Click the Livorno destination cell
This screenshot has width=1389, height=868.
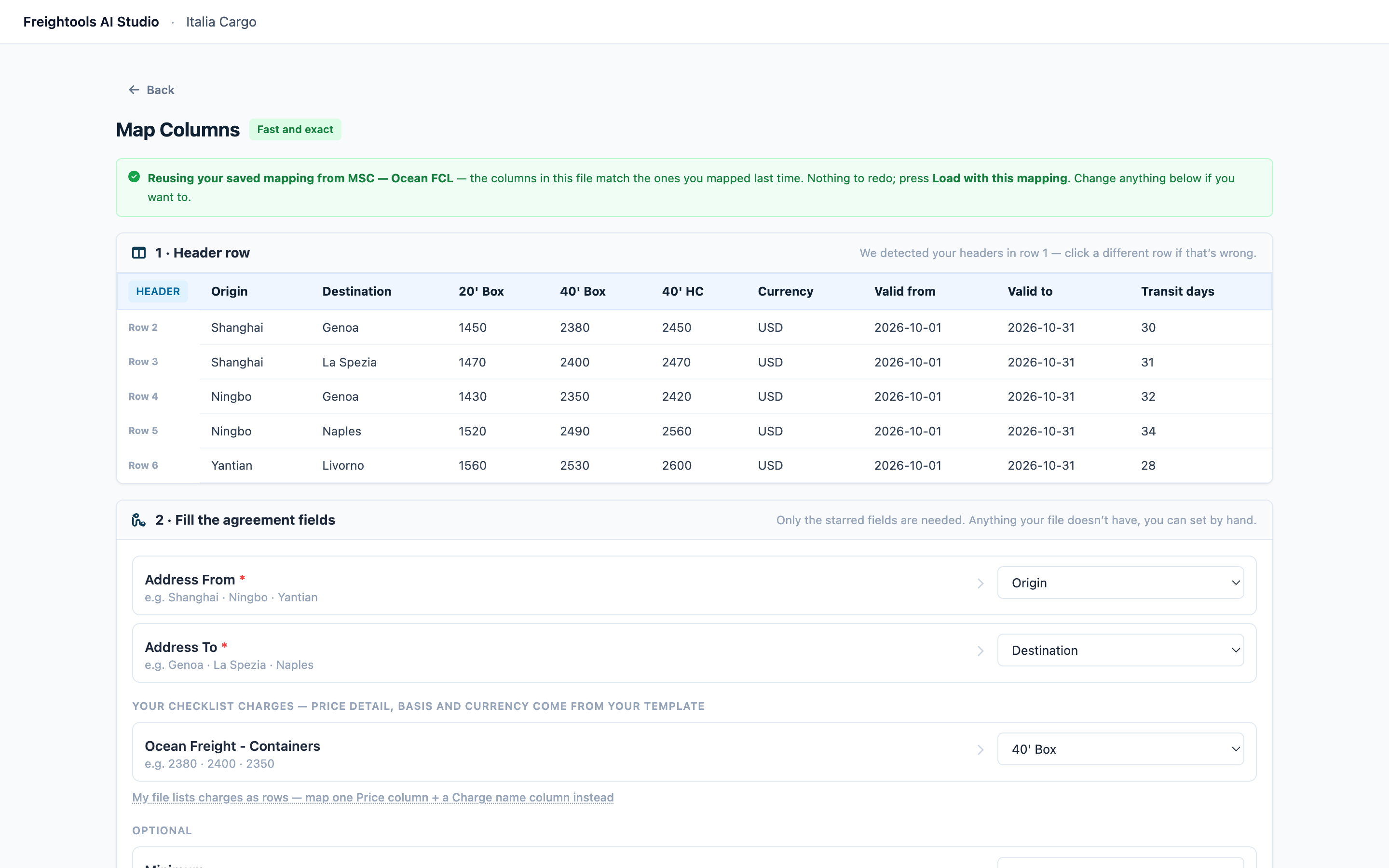click(x=343, y=465)
